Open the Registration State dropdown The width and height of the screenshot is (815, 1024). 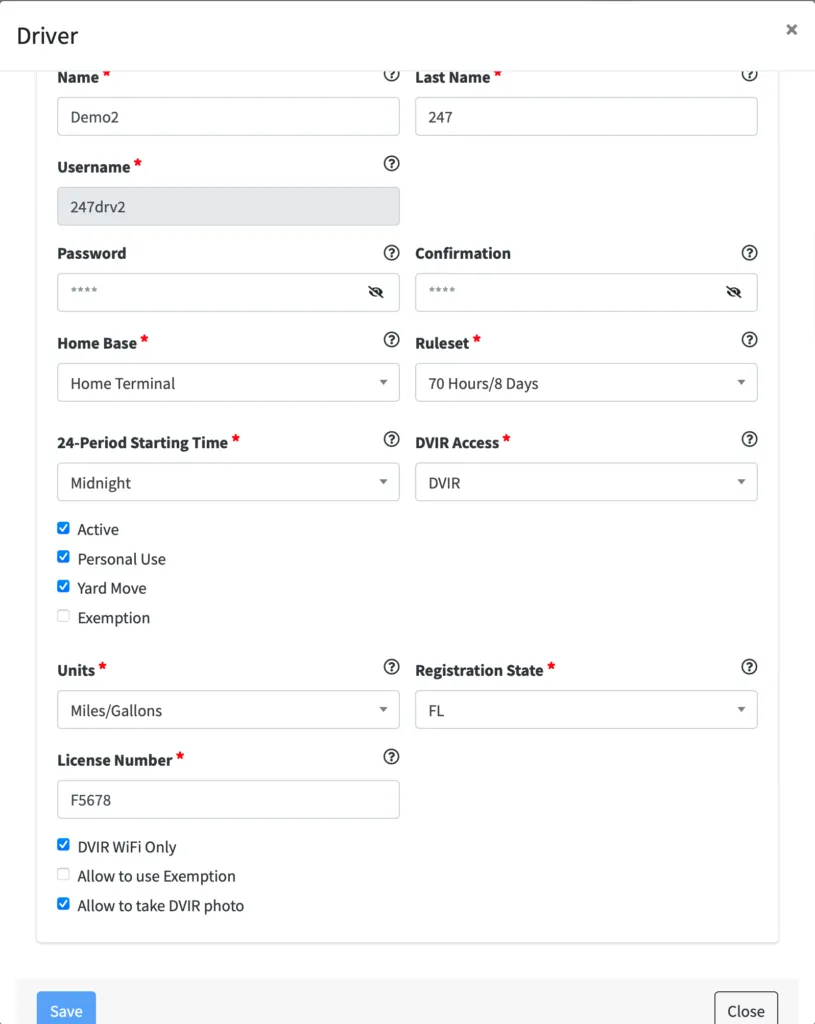coord(586,710)
